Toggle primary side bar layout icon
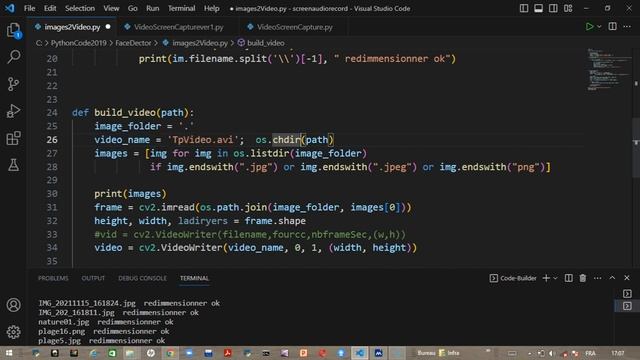 tap(524, 8)
